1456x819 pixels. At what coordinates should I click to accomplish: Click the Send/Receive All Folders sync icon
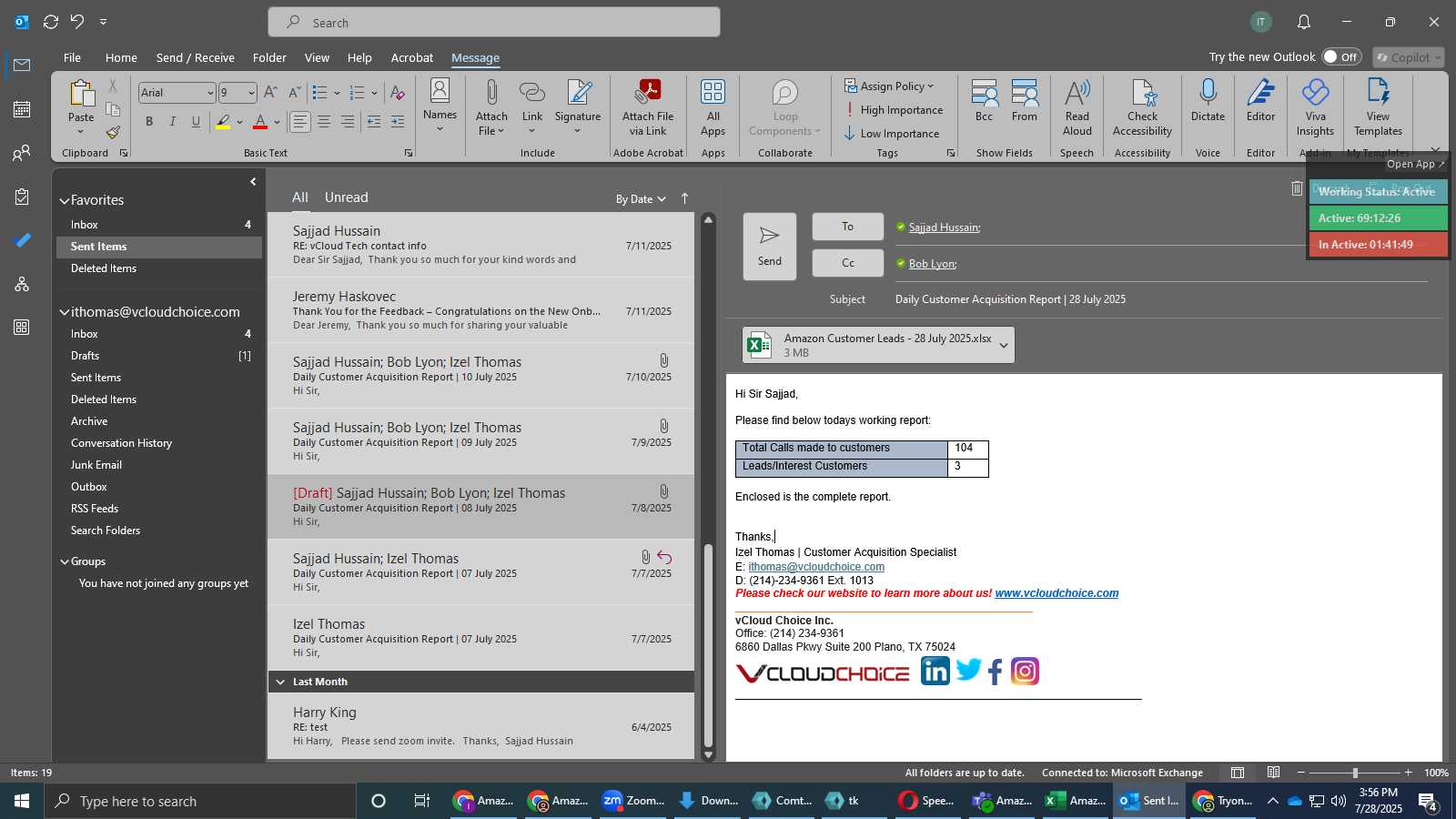[x=51, y=21]
